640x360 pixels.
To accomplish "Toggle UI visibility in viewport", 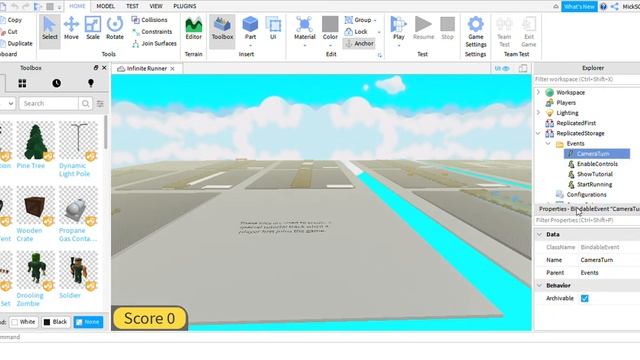I will point(502,69).
